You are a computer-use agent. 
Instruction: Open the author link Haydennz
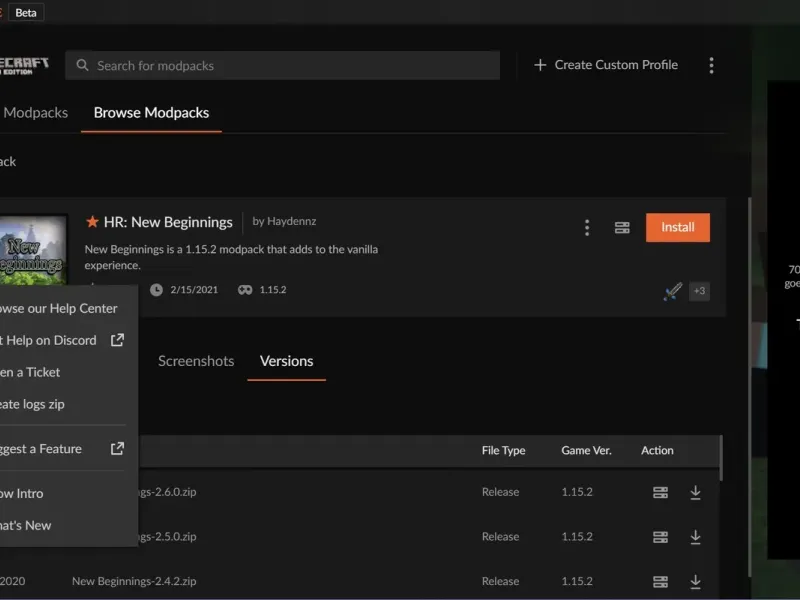pos(291,222)
